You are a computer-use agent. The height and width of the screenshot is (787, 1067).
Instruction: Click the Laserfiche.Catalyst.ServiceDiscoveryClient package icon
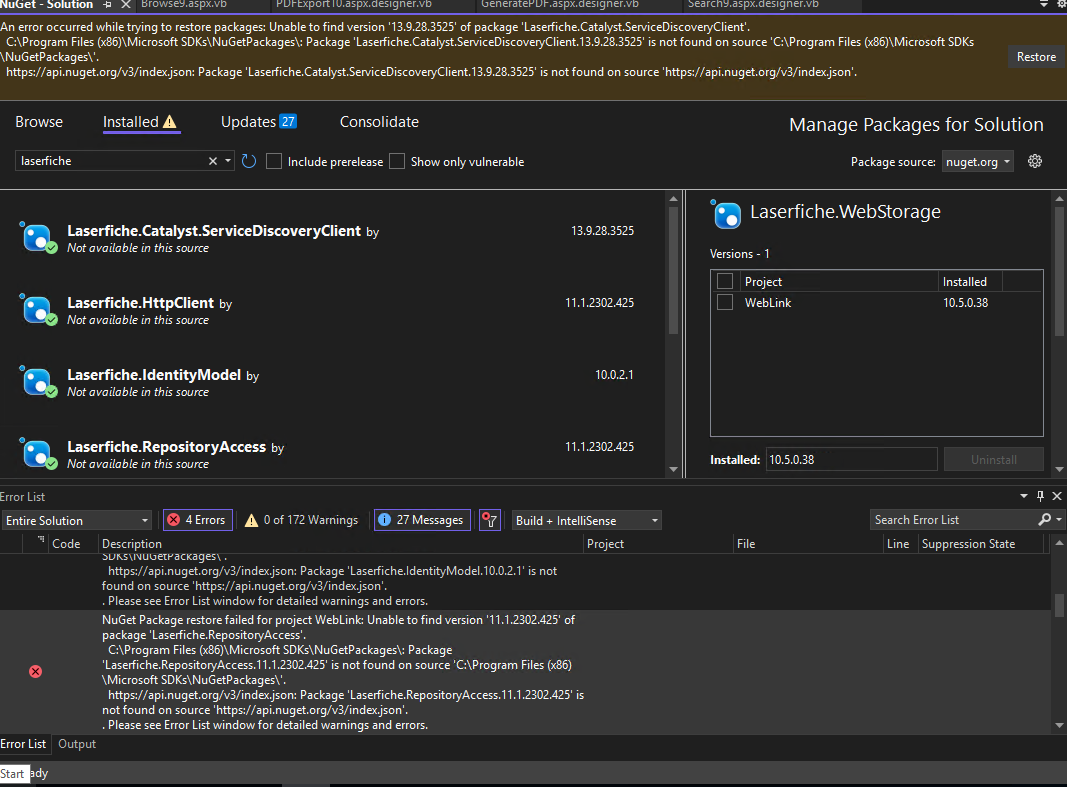pos(37,238)
